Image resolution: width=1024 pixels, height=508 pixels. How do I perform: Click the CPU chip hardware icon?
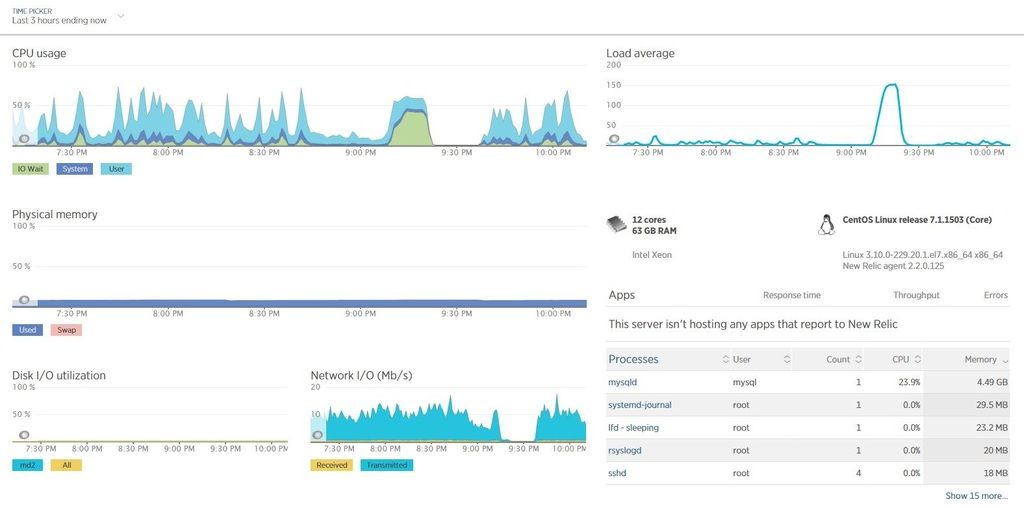coord(616,225)
